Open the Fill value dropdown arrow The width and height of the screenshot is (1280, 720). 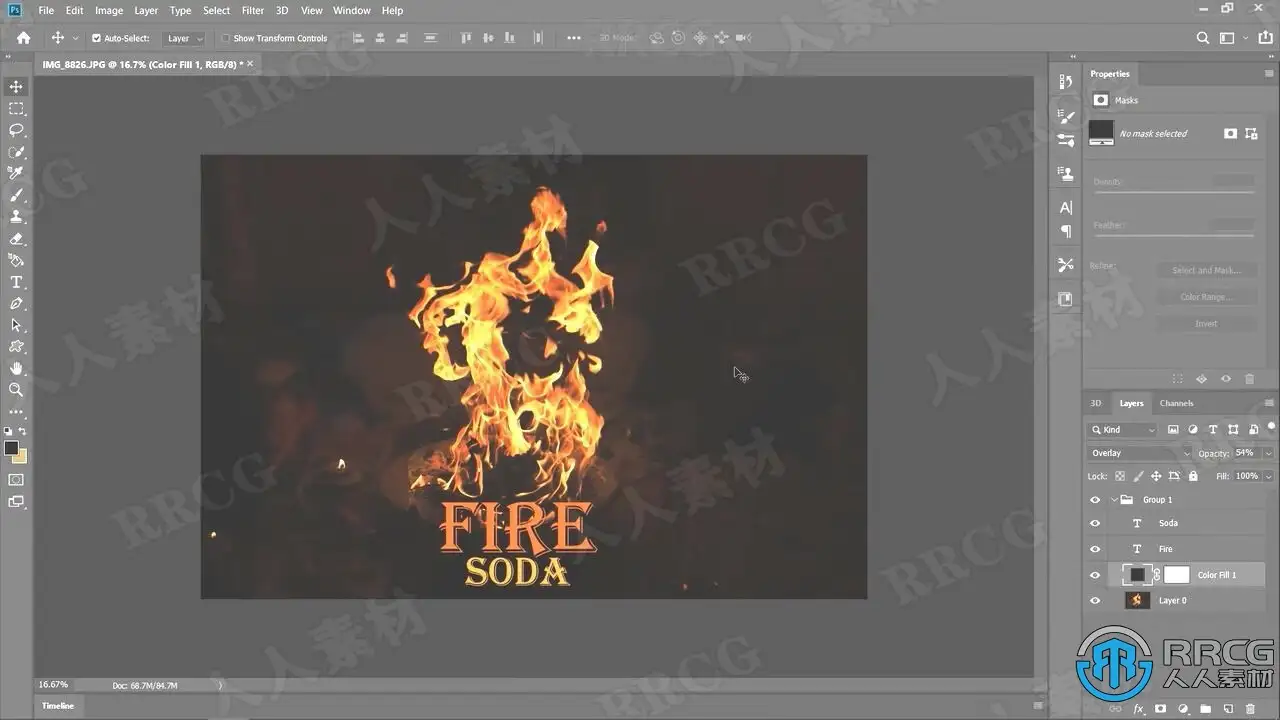[1268, 476]
